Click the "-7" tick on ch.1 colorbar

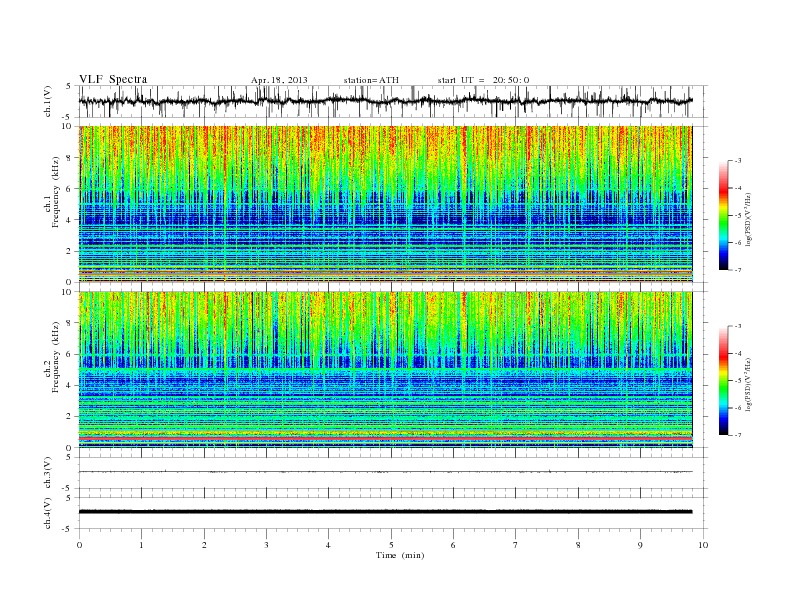[x=738, y=270]
